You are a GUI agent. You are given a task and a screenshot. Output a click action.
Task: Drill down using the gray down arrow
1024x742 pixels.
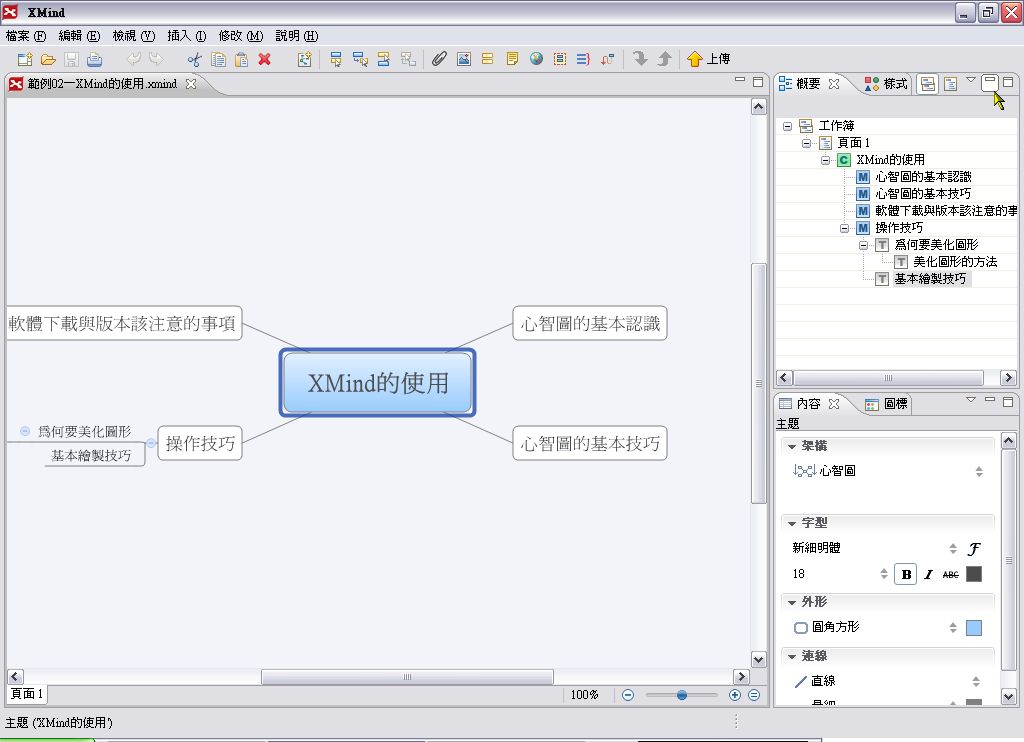coord(640,59)
